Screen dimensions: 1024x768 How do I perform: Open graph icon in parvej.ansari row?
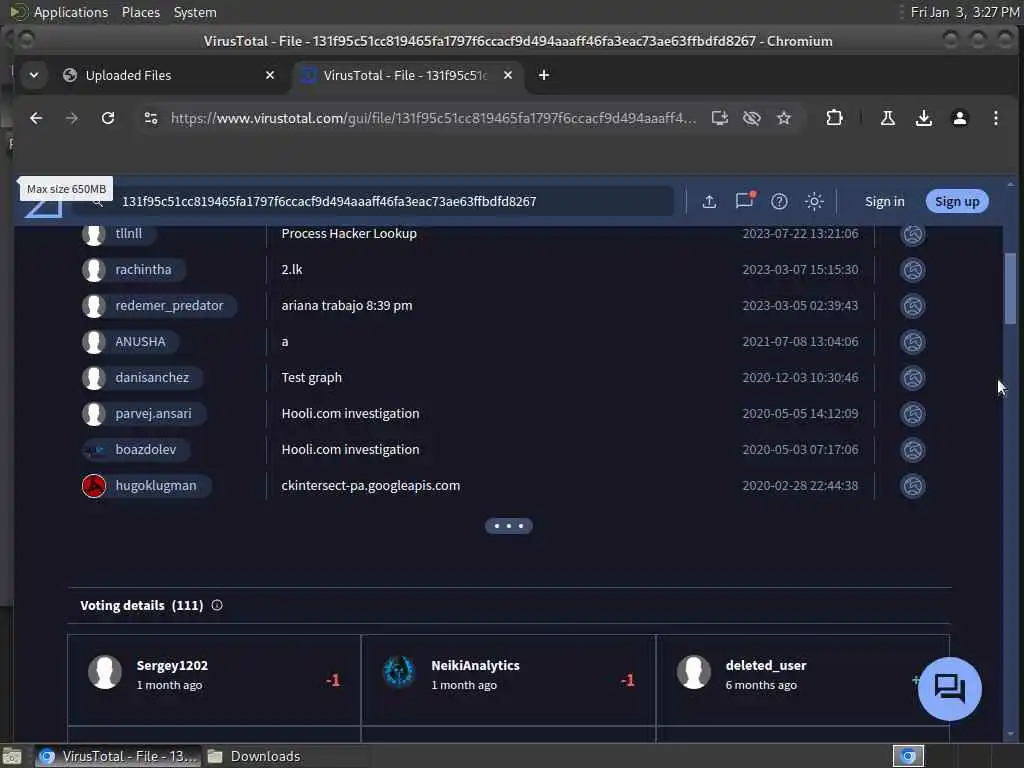click(912, 413)
